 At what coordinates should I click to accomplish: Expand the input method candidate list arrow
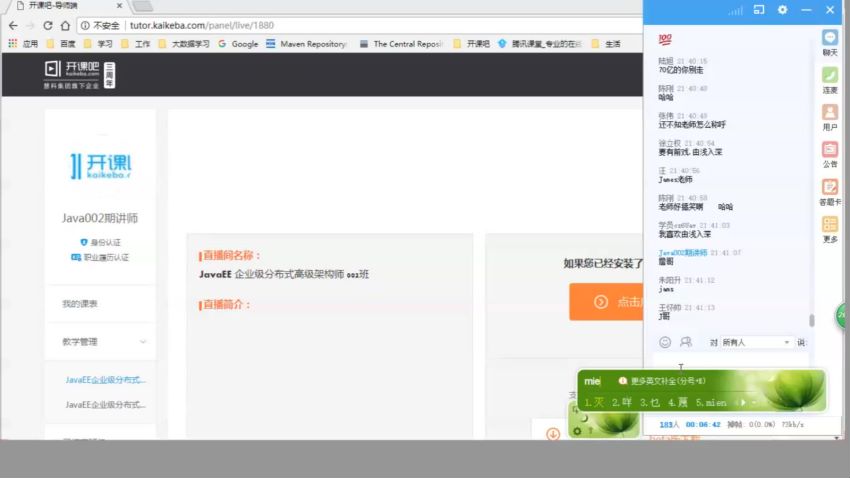coord(755,403)
